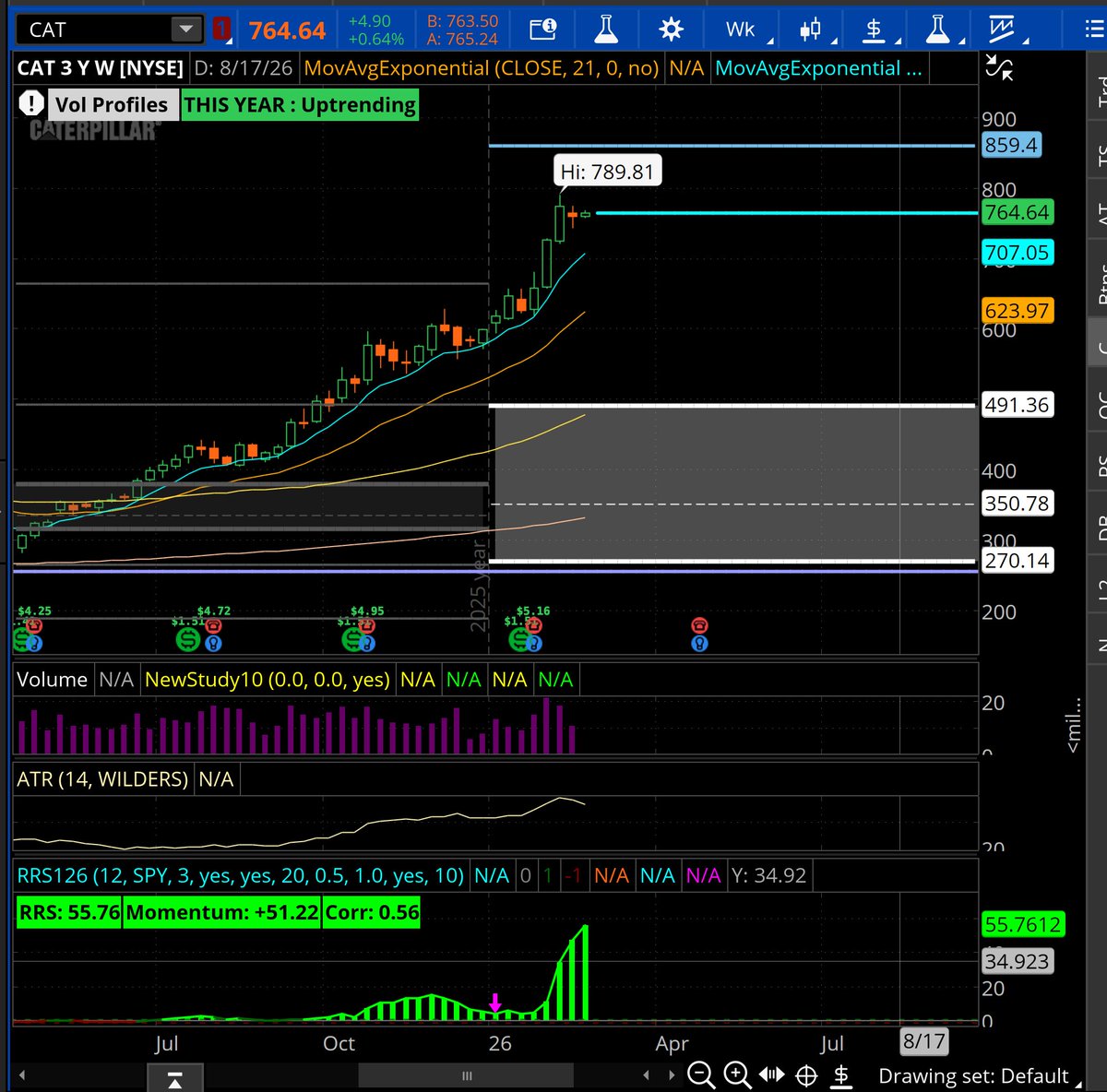Click the RRS126 study label
The width and height of the screenshot is (1107, 1092).
point(240,875)
